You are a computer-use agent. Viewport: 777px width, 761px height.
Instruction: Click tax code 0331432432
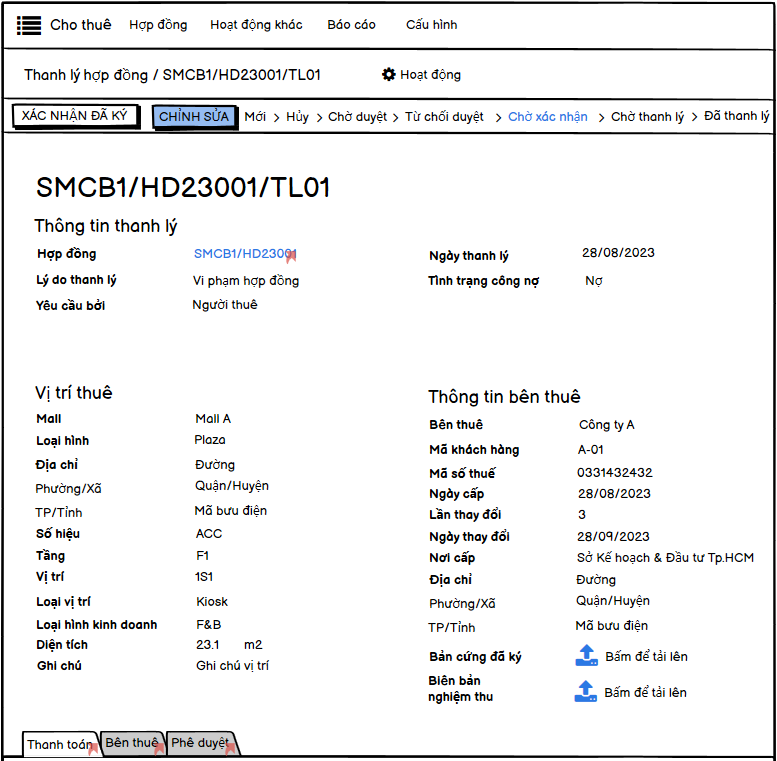(x=614, y=473)
